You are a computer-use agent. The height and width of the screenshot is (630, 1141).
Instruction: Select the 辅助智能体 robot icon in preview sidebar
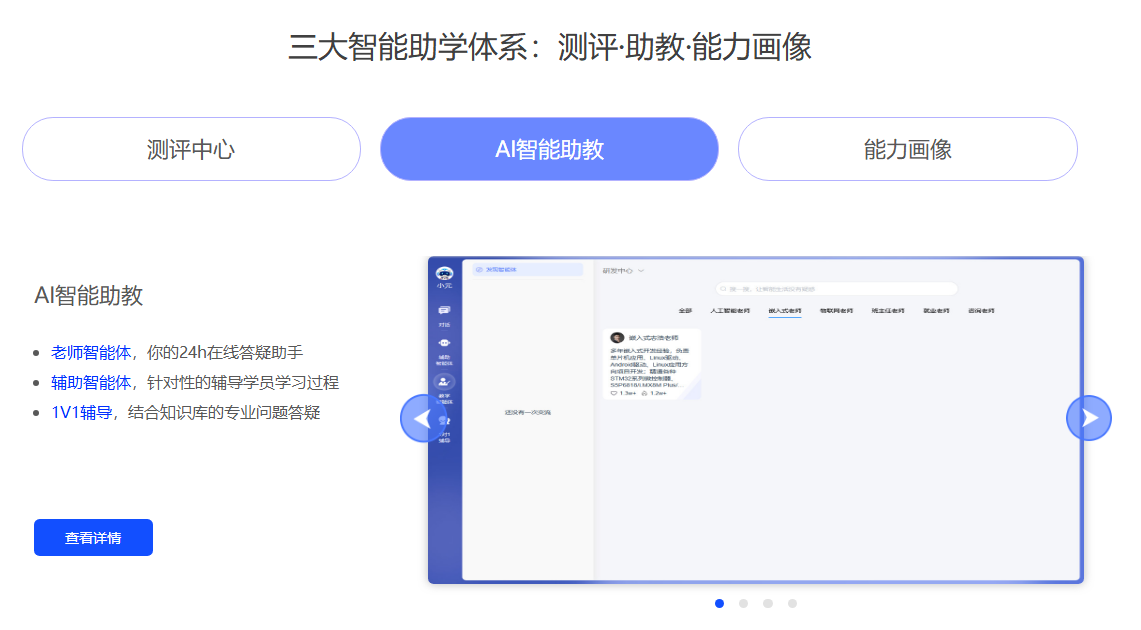444,343
